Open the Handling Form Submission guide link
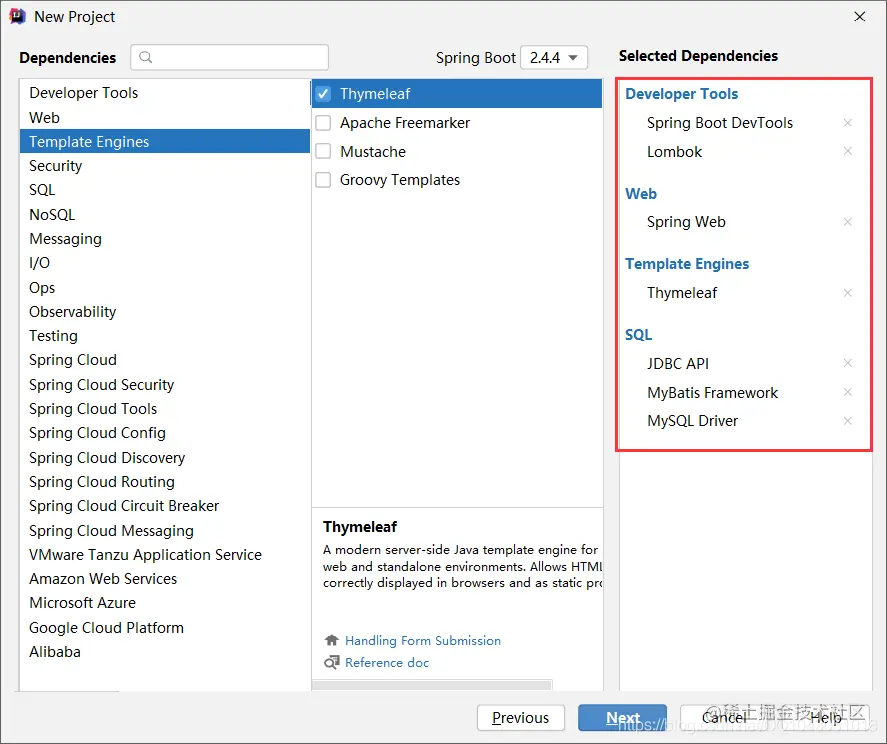887x744 pixels. click(x=423, y=640)
